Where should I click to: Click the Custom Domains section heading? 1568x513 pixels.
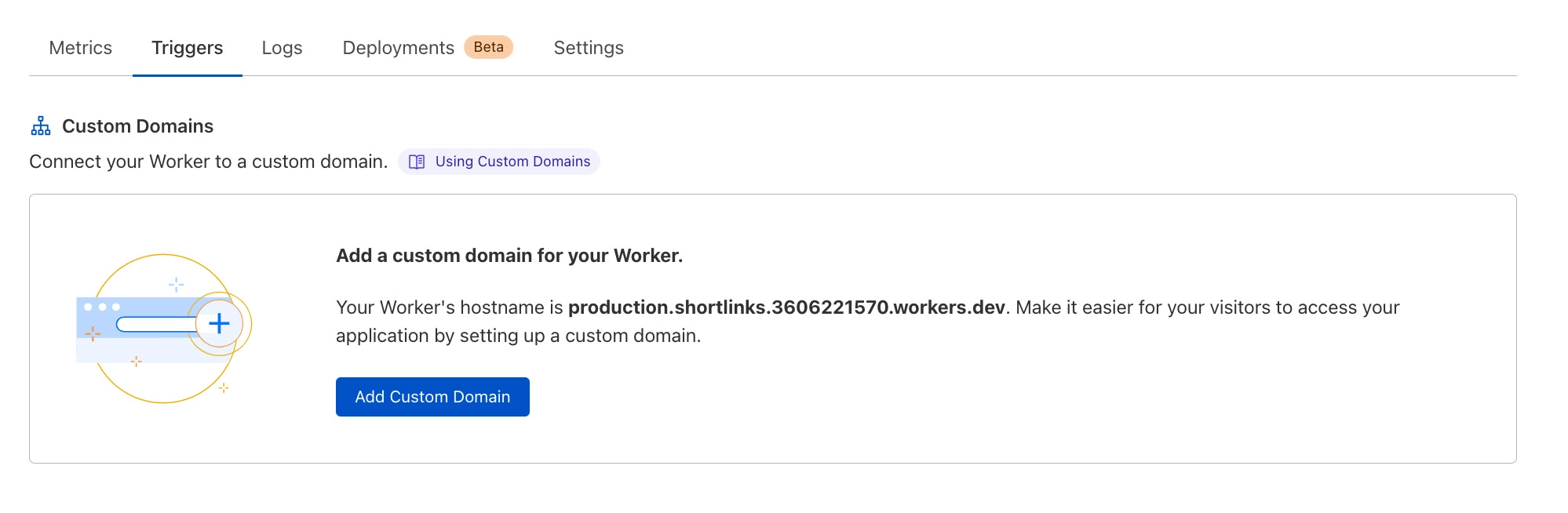pos(137,126)
